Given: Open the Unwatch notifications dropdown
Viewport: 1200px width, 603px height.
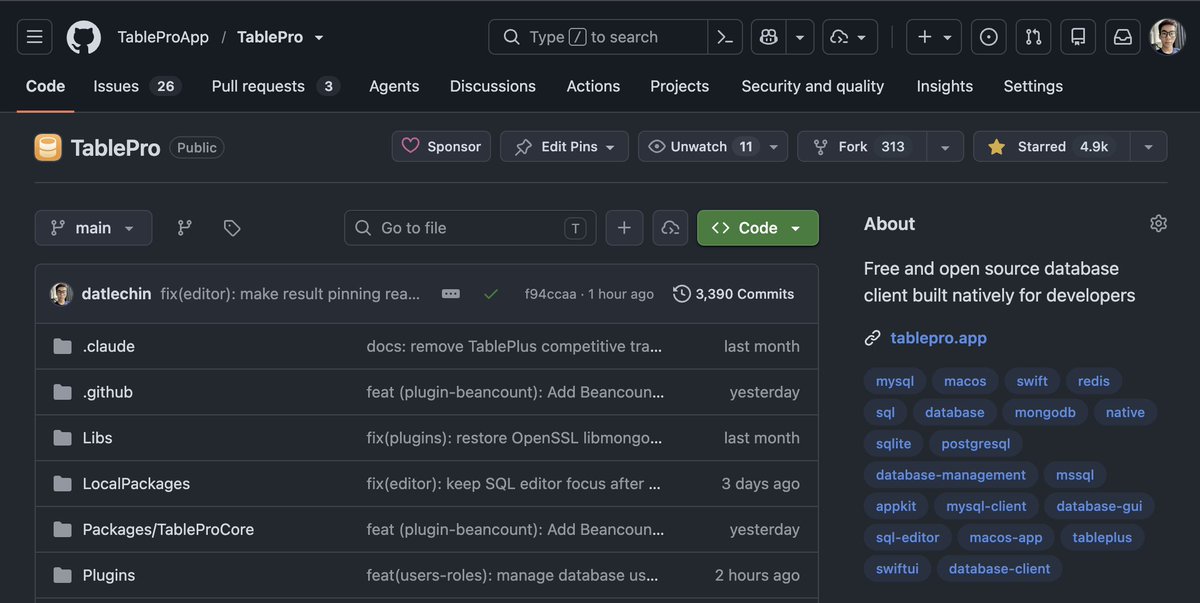Looking at the screenshot, I should (x=712, y=146).
